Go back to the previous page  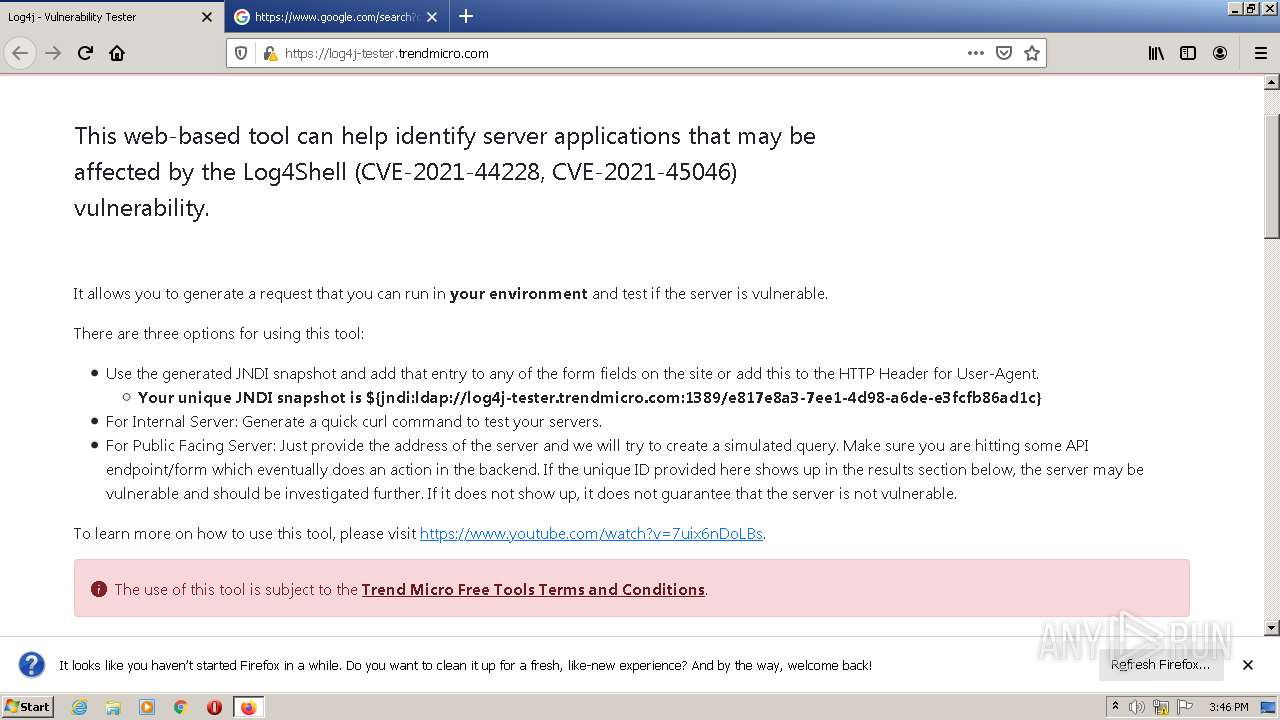(20, 53)
